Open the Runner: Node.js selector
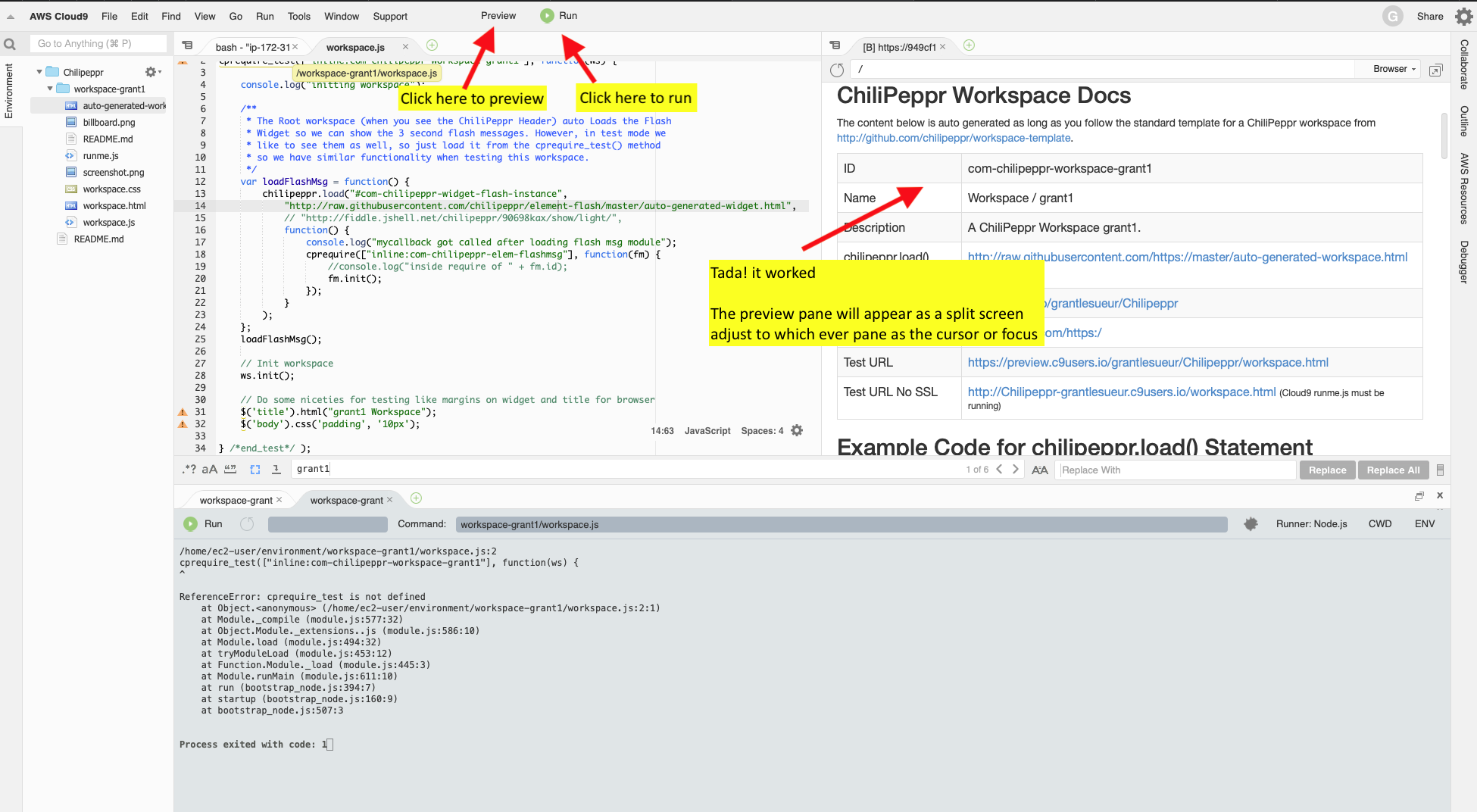This screenshot has width=1477, height=812. tap(1311, 523)
